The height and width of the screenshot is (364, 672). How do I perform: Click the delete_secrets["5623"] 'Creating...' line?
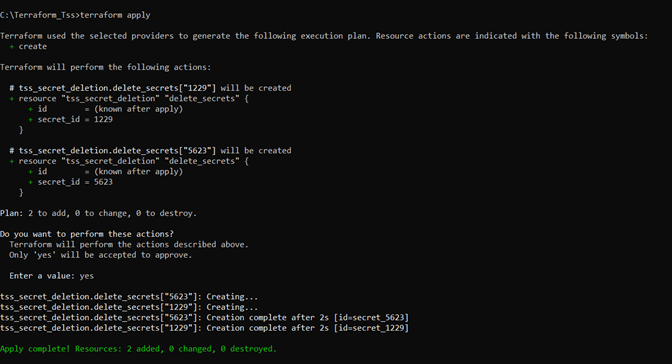(129, 297)
